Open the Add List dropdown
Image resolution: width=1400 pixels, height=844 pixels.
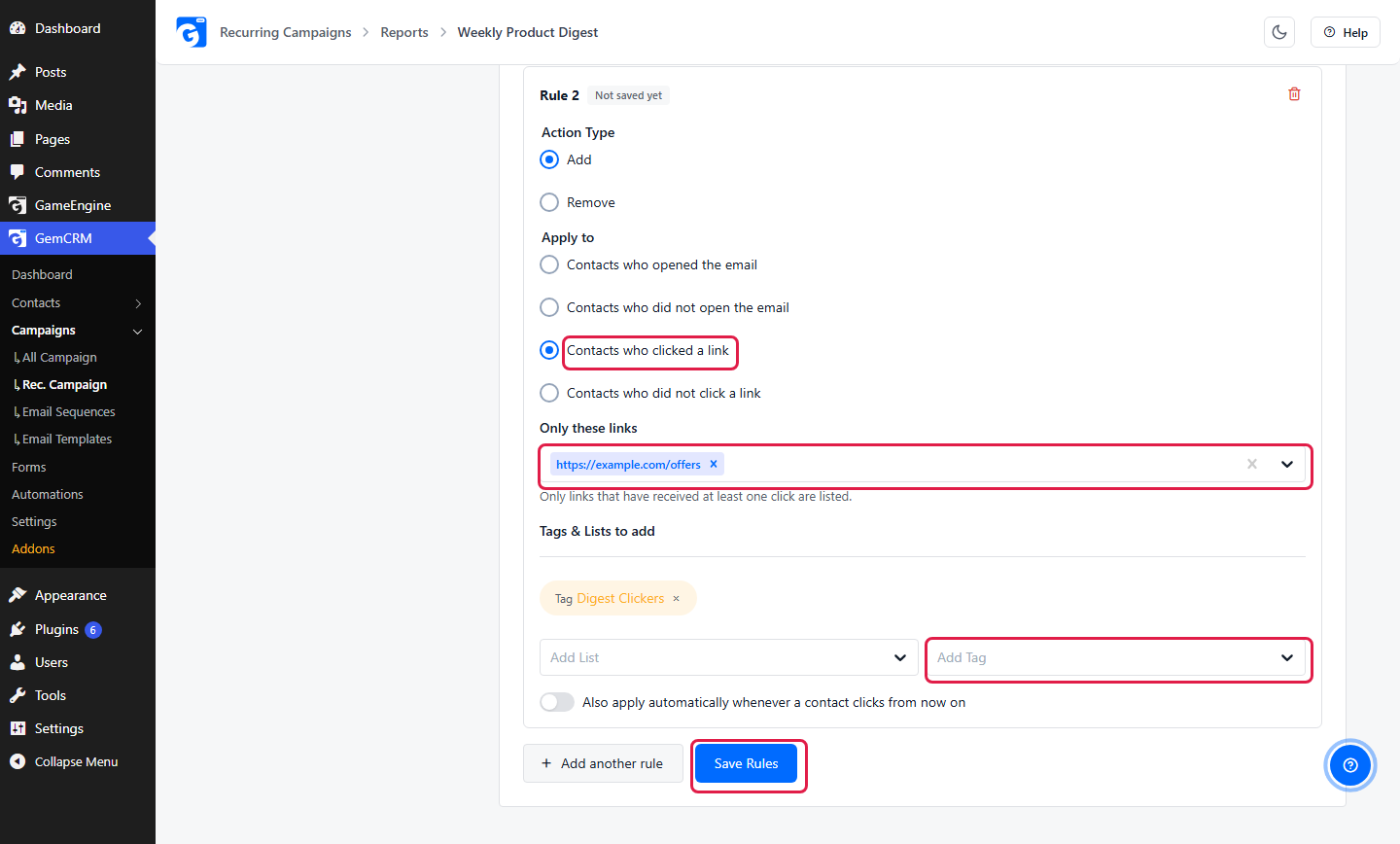tap(728, 657)
